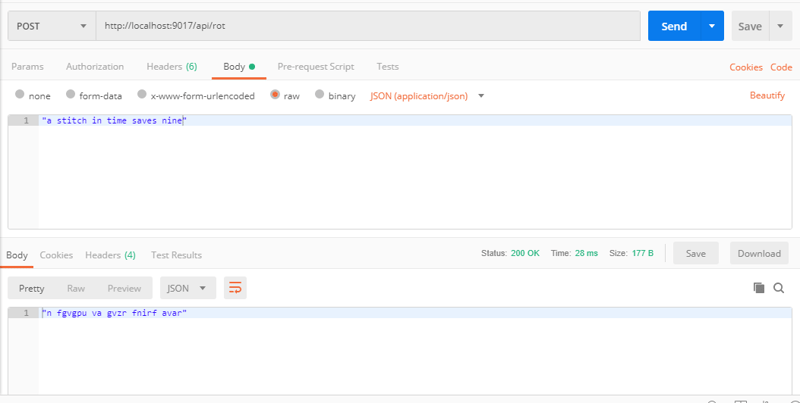
Task: Click line number 1 in request editor
Action: point(26,121)
